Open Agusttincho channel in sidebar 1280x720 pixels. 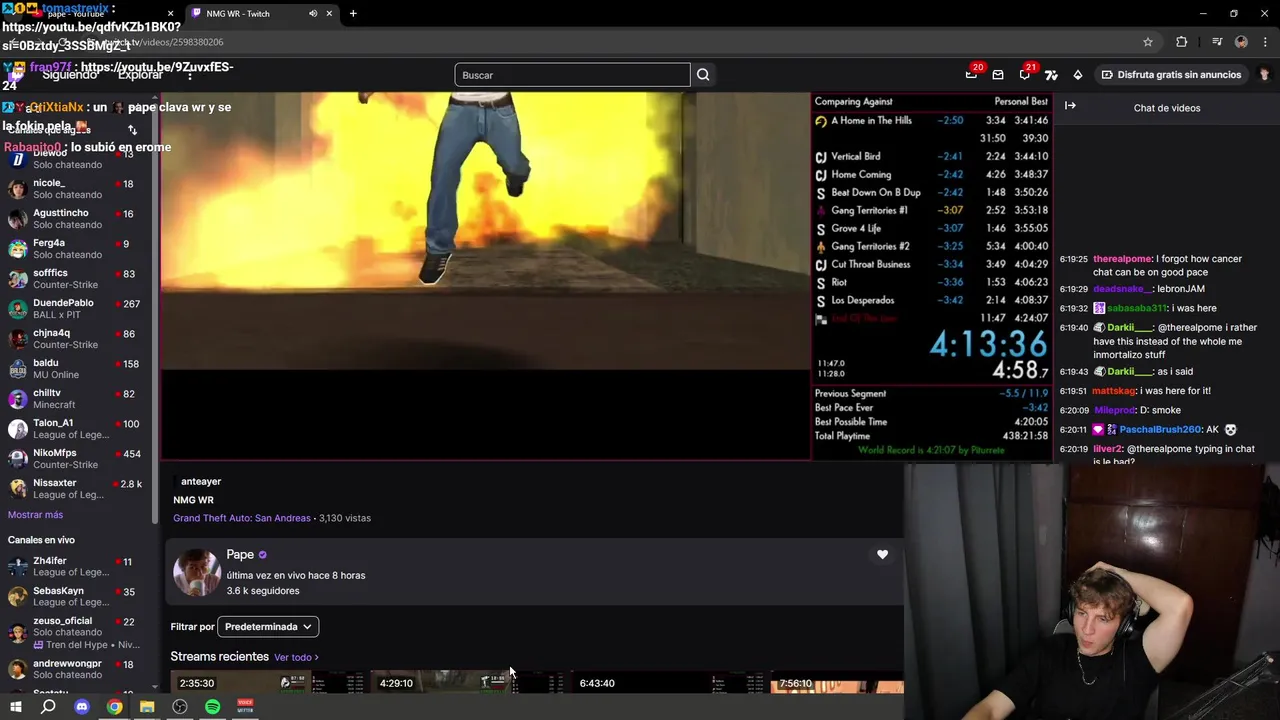click(78, 219)
